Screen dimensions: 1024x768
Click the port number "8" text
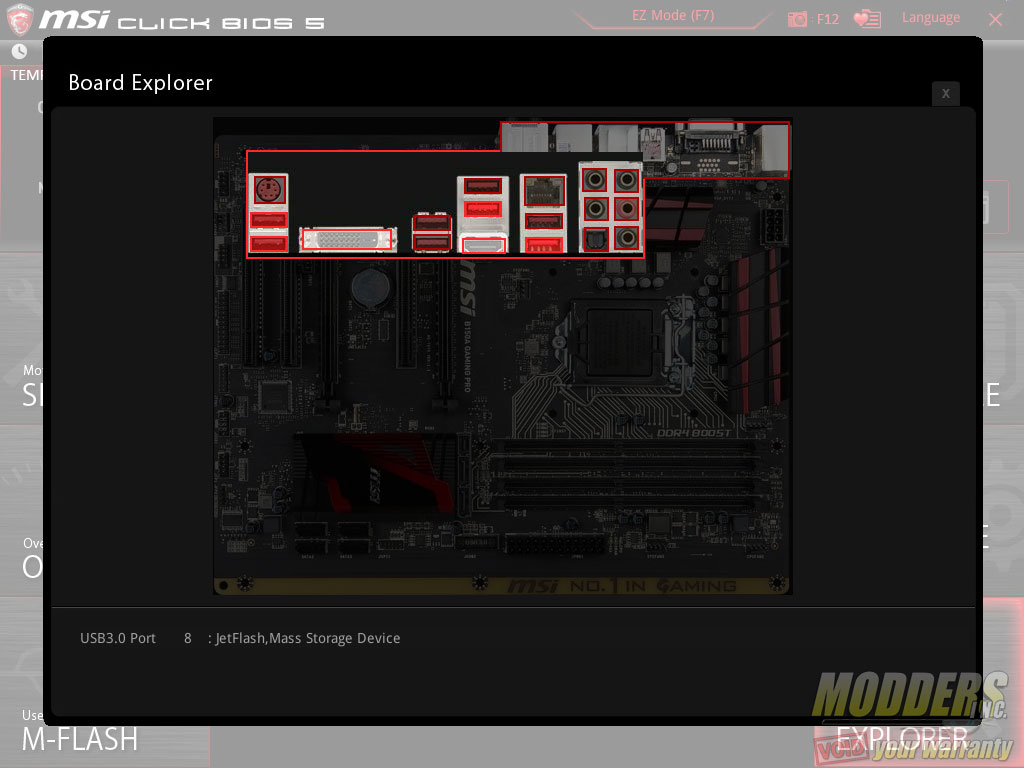coord(187,638)
